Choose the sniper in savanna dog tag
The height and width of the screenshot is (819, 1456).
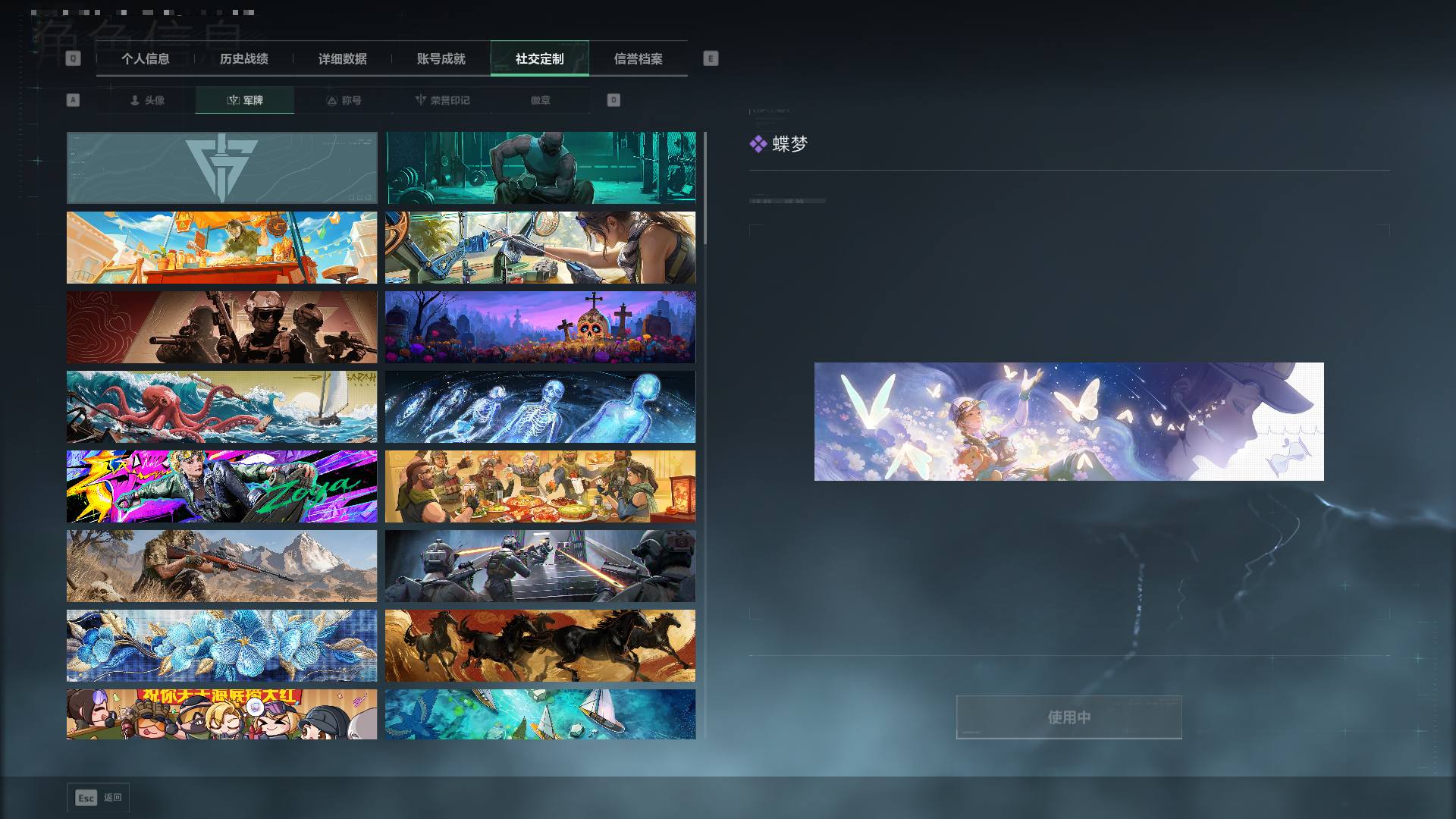[221, 566]
